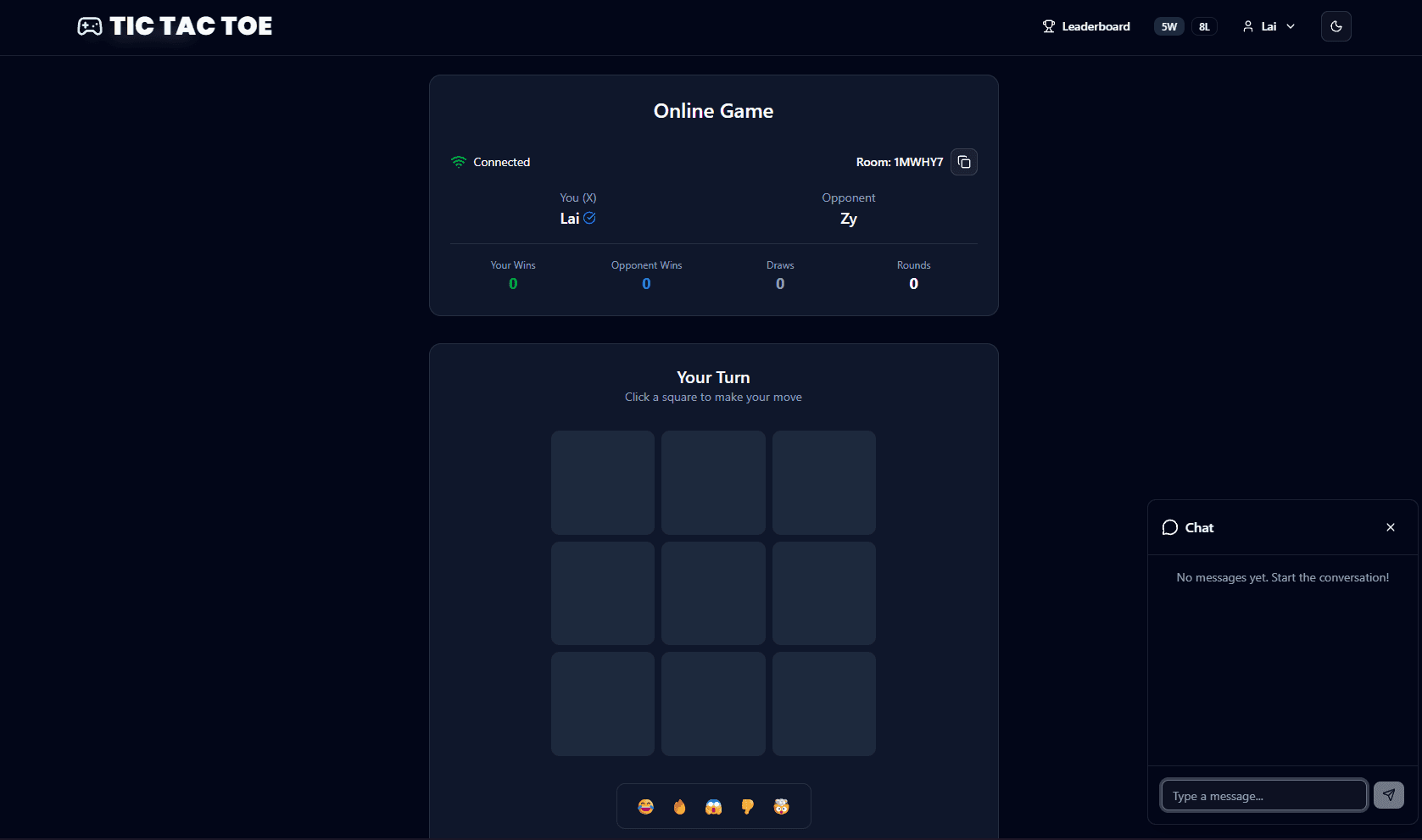Click the paper plane send message button

[x=1388, y=795]
